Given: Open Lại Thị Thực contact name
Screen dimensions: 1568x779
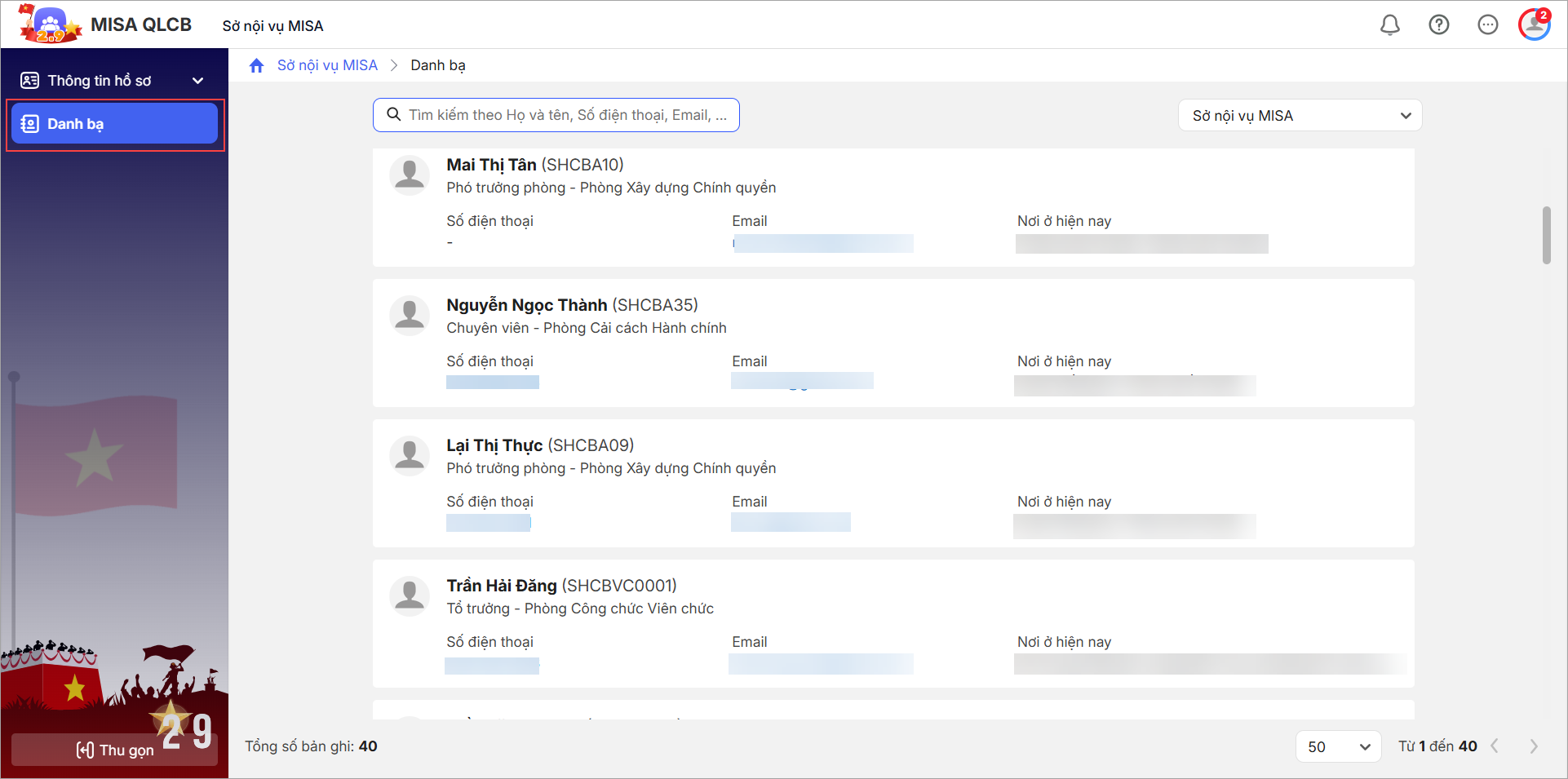Looking at the screenshot, I should point(494,445).
